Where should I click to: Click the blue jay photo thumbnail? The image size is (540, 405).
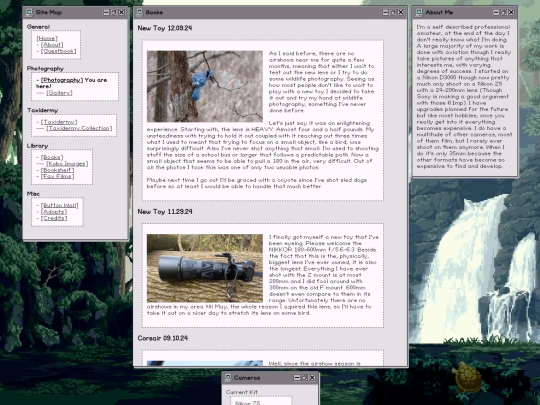[205, 86]
